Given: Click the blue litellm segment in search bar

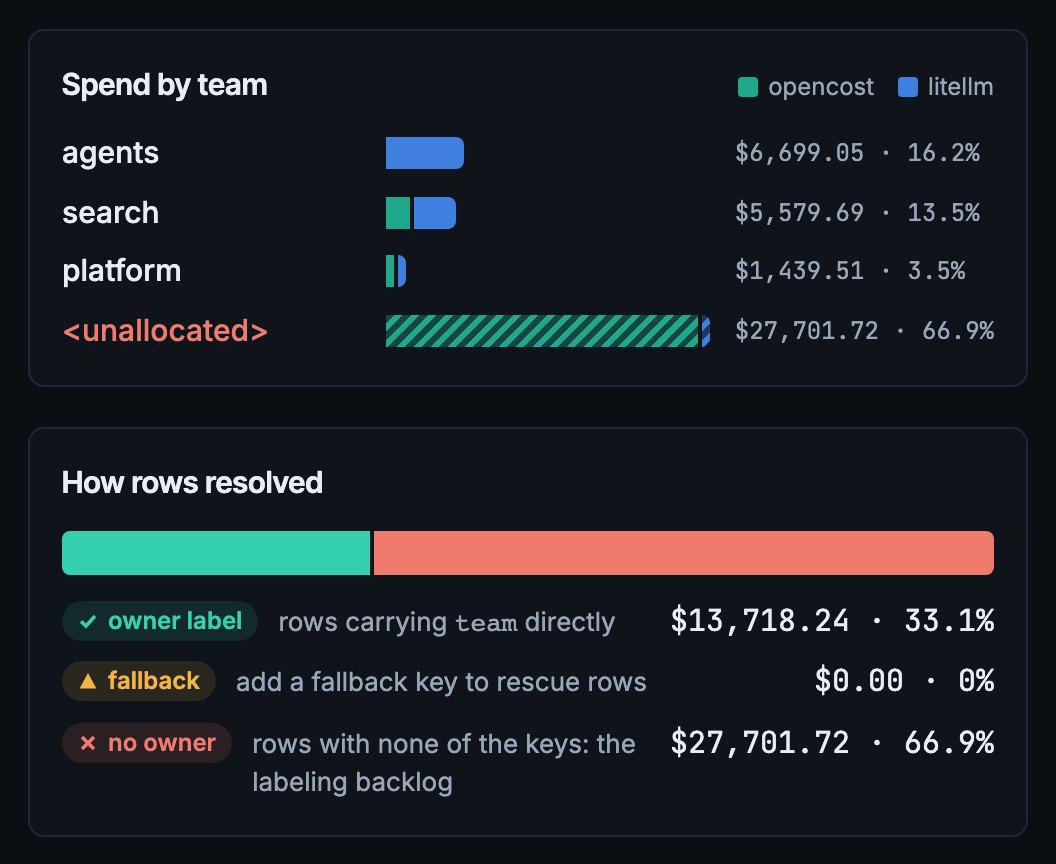Looking at the screenshot, I should click(x=434, y=213).
